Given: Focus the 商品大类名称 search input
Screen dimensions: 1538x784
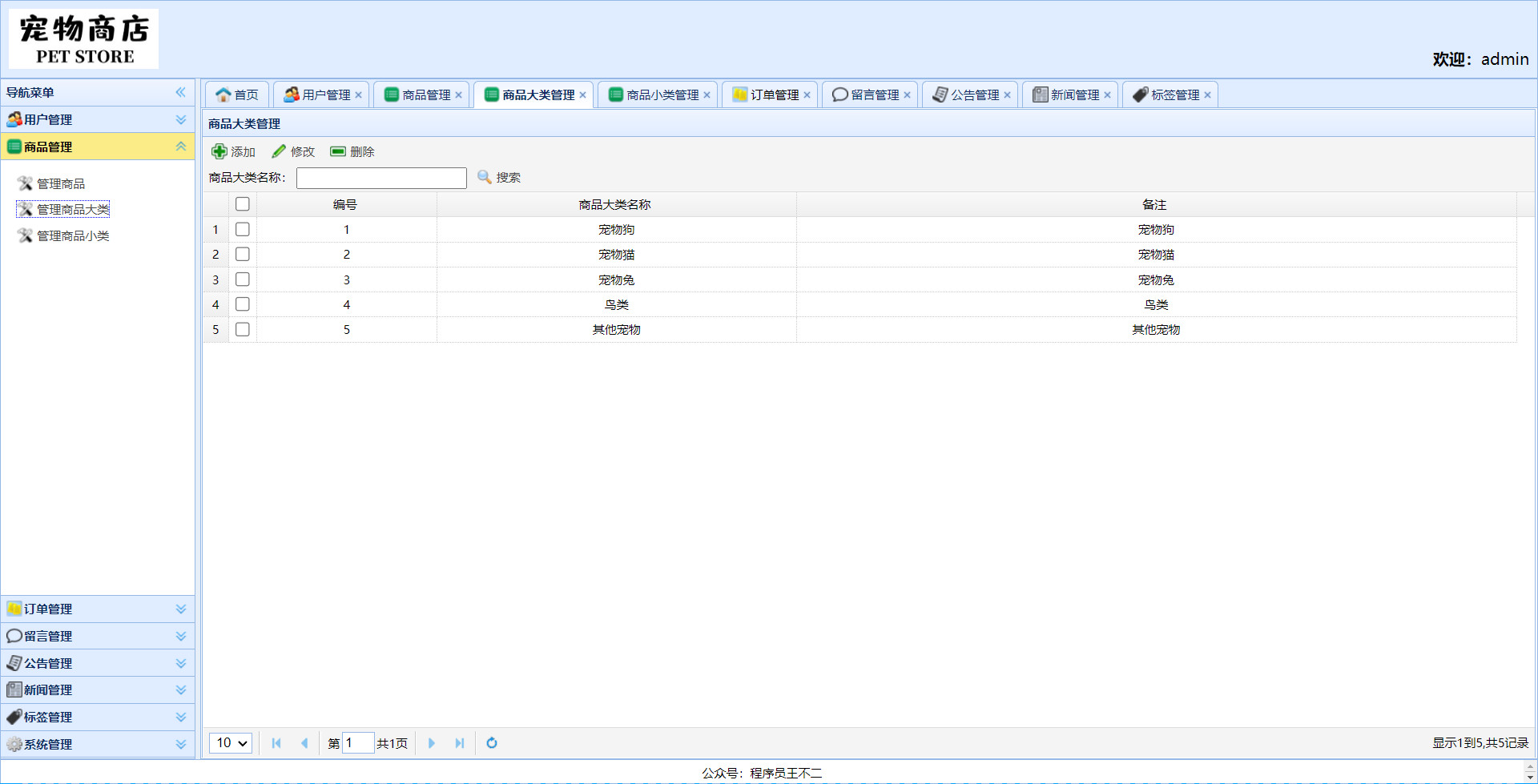Looking at the screenshot, I should 381,178.
